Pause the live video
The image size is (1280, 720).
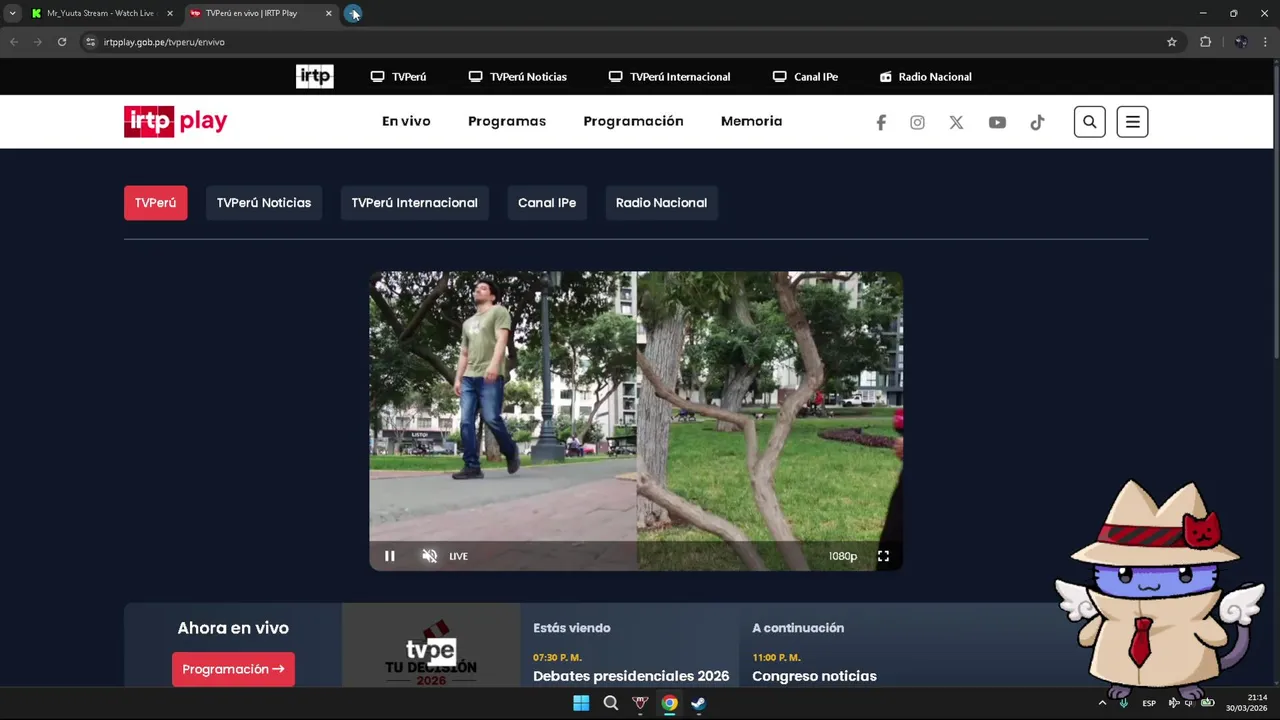point(390,556)
